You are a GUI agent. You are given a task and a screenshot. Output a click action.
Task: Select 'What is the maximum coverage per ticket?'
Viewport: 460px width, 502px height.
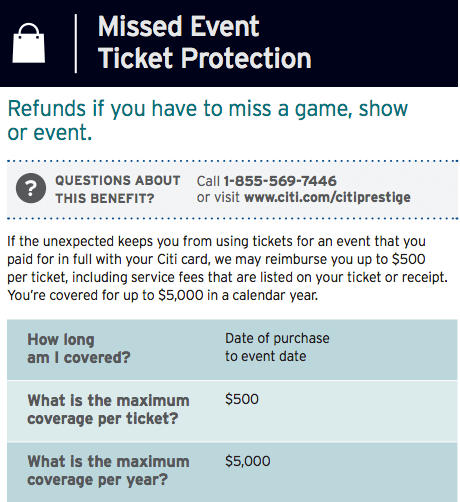108,409
